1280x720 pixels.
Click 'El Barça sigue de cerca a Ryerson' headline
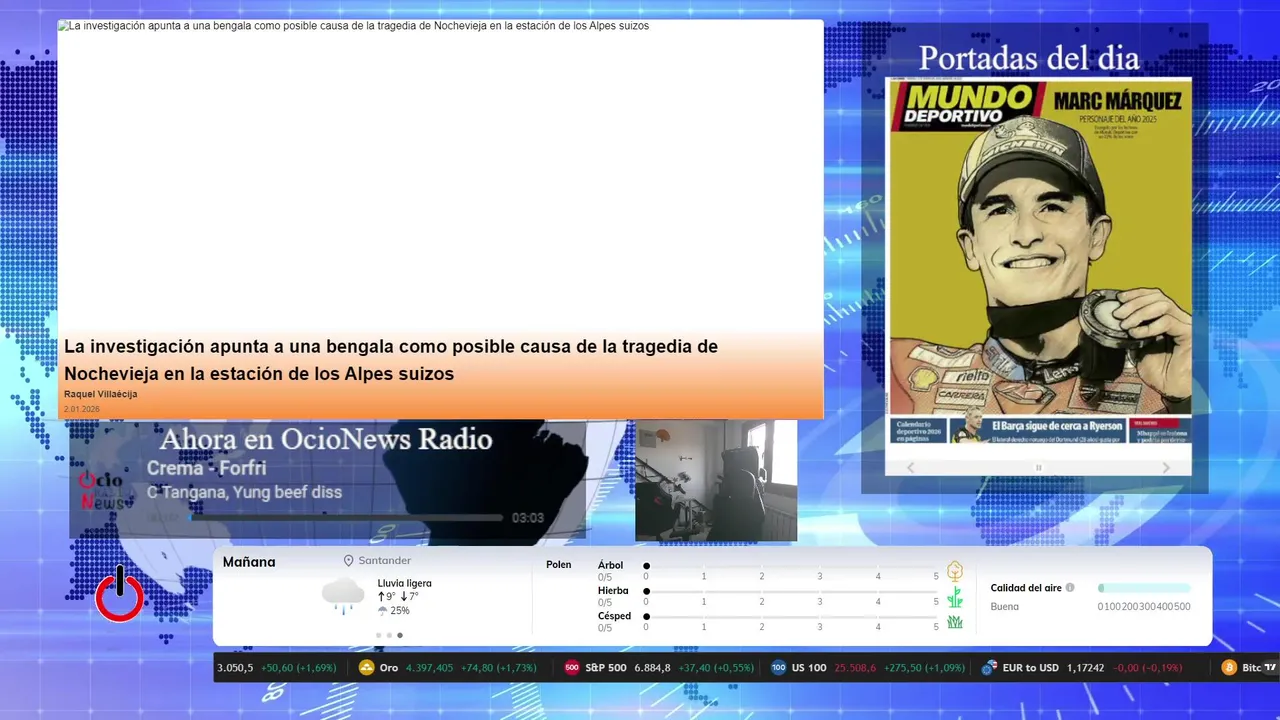[1056, 425]
